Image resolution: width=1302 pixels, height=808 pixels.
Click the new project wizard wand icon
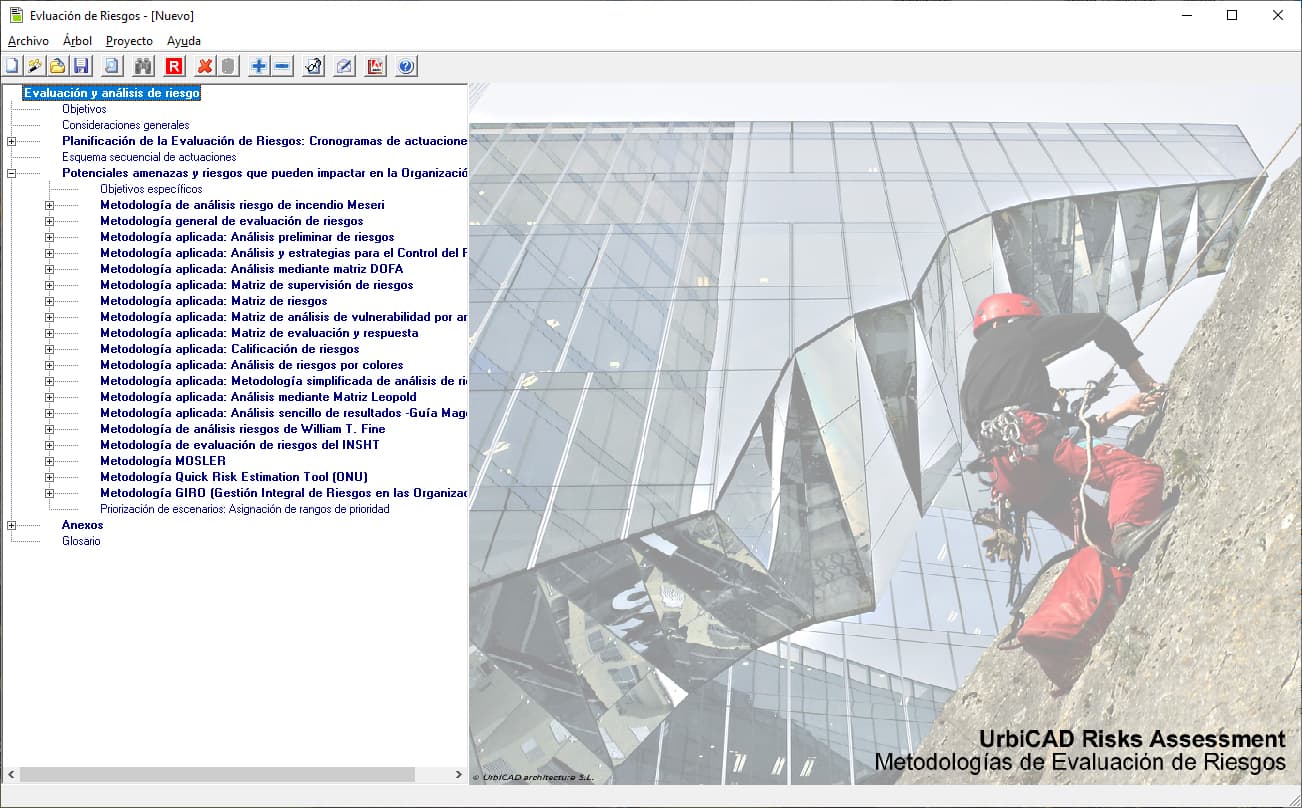point(35,67)
